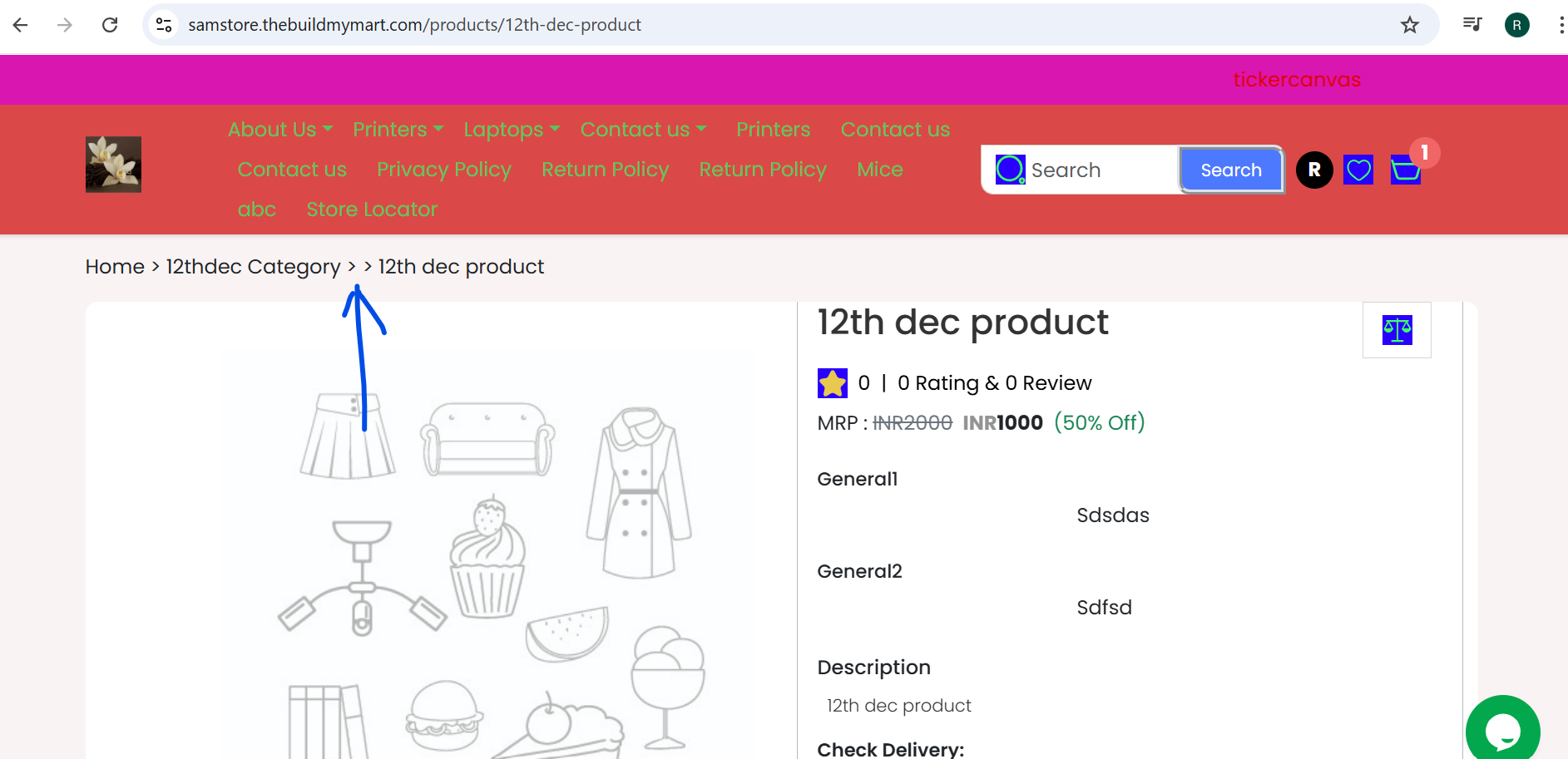Screen dimensions: 1568x759
Task: Expand the first Contact us dropdown
Action: (x=643, y=130)
